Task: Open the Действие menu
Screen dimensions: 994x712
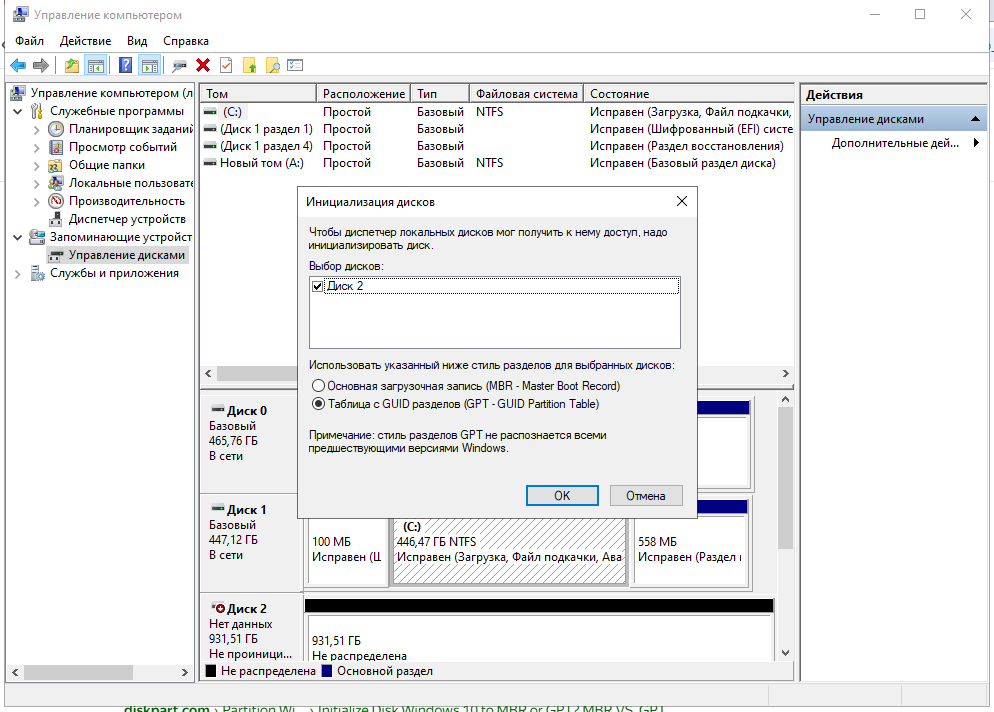Action: coord(85,41)
